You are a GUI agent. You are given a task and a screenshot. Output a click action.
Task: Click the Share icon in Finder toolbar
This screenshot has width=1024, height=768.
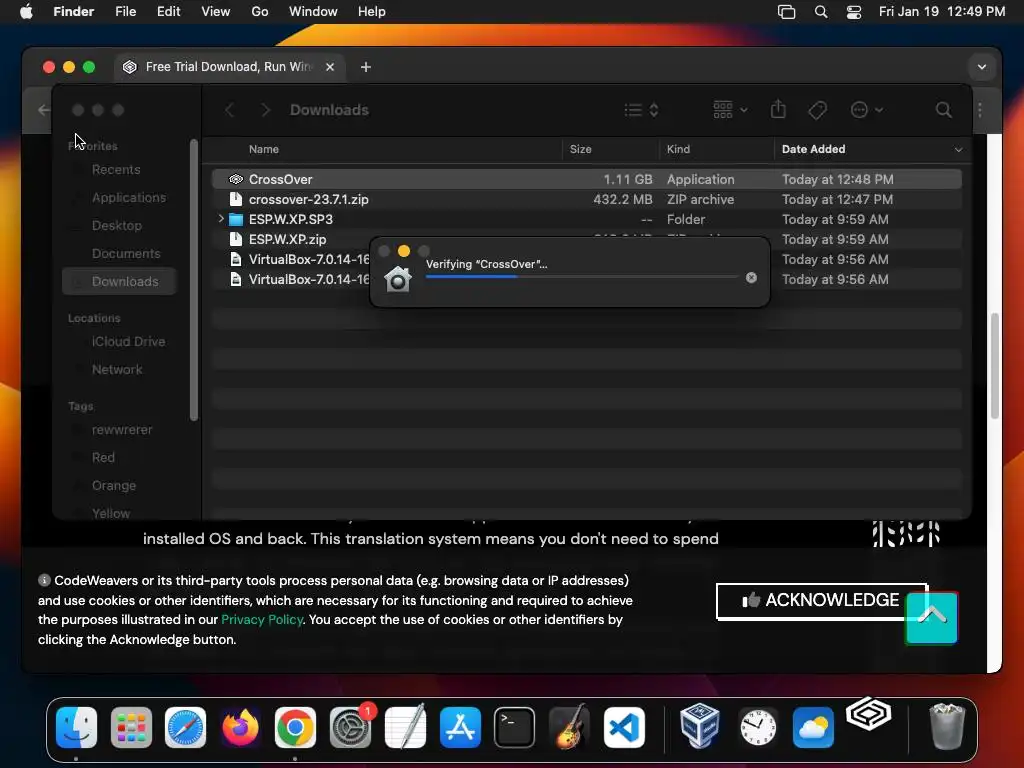coord(778,109)
